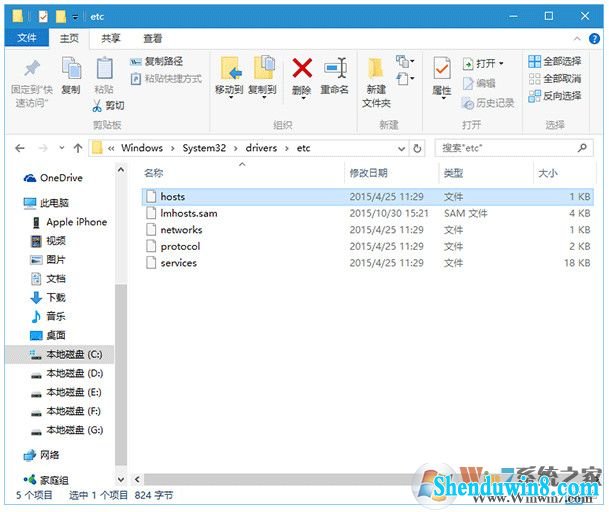Click the Edit (编辑) button
The width and height of the screenshot is (609, 512).
point(479,83)
